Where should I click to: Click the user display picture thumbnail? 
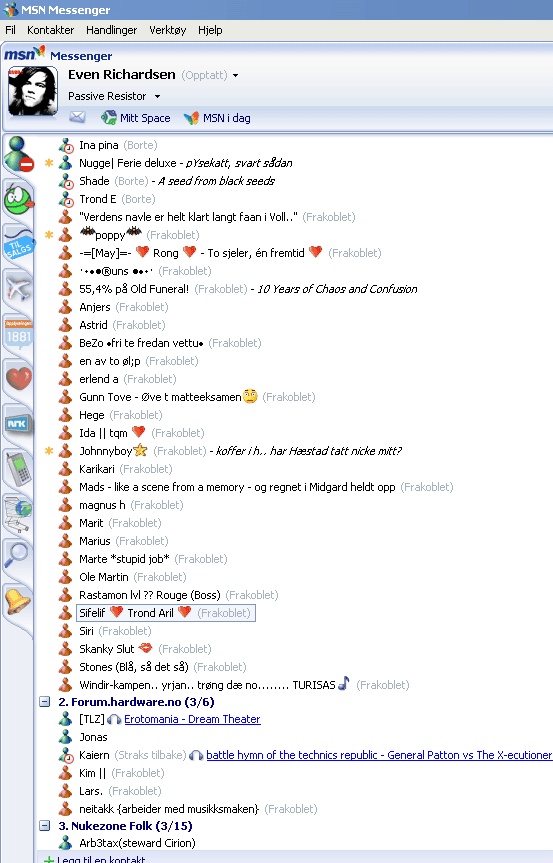pyautogui.click(x=33, y=91)
